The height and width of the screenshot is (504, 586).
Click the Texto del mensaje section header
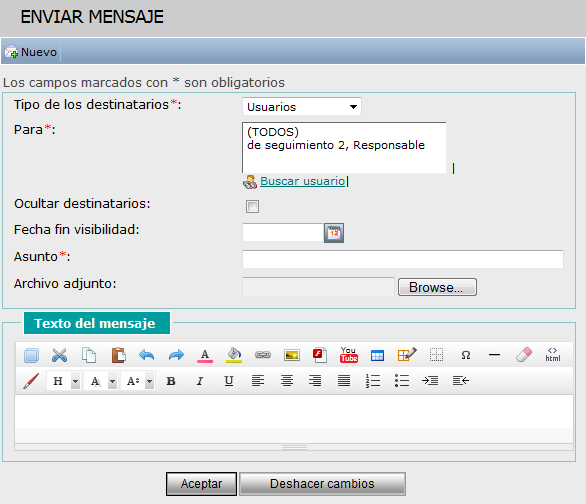pos(97,323)
